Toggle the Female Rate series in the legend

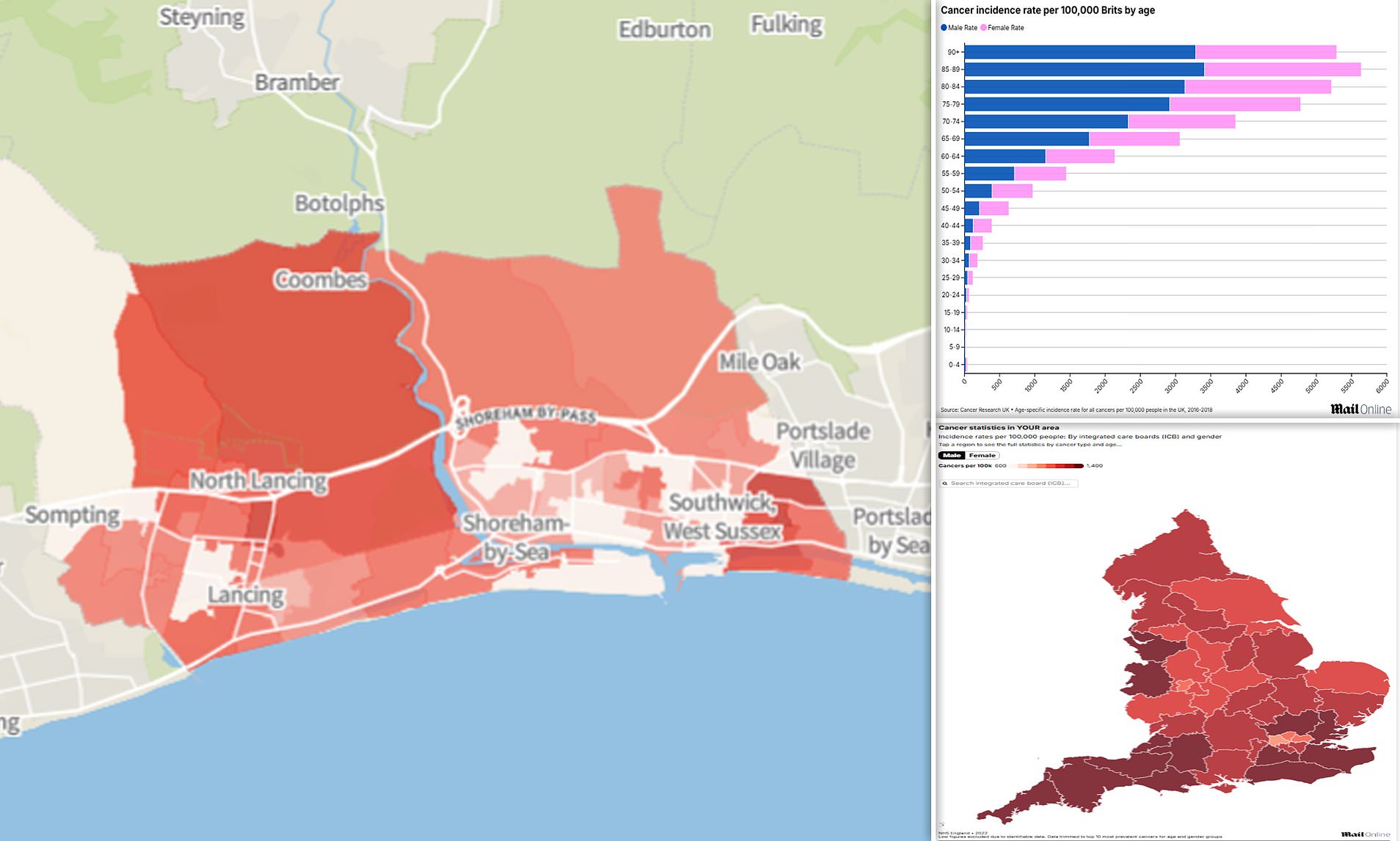tap(983, 27)
